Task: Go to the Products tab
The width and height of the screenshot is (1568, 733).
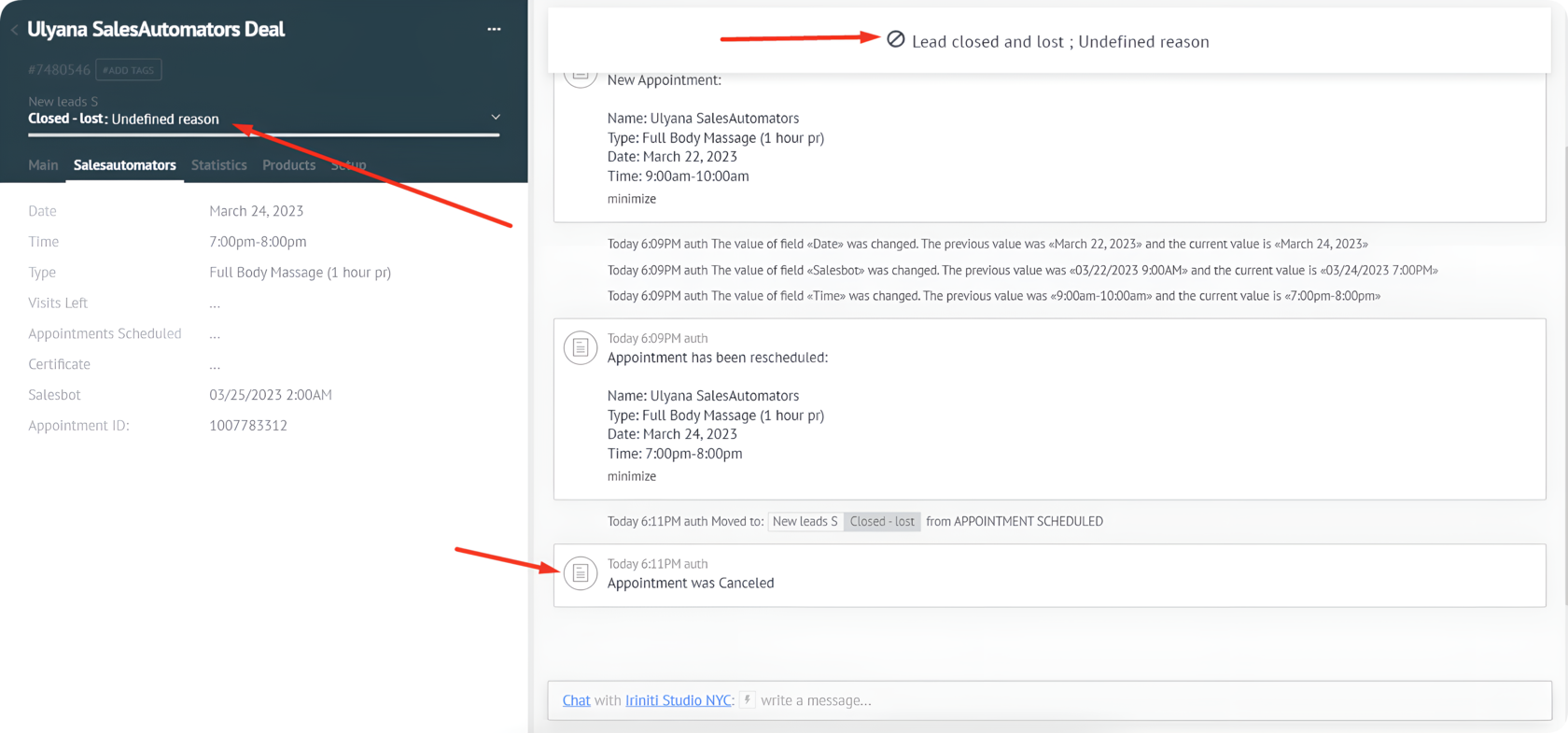Action: point(288,165)
